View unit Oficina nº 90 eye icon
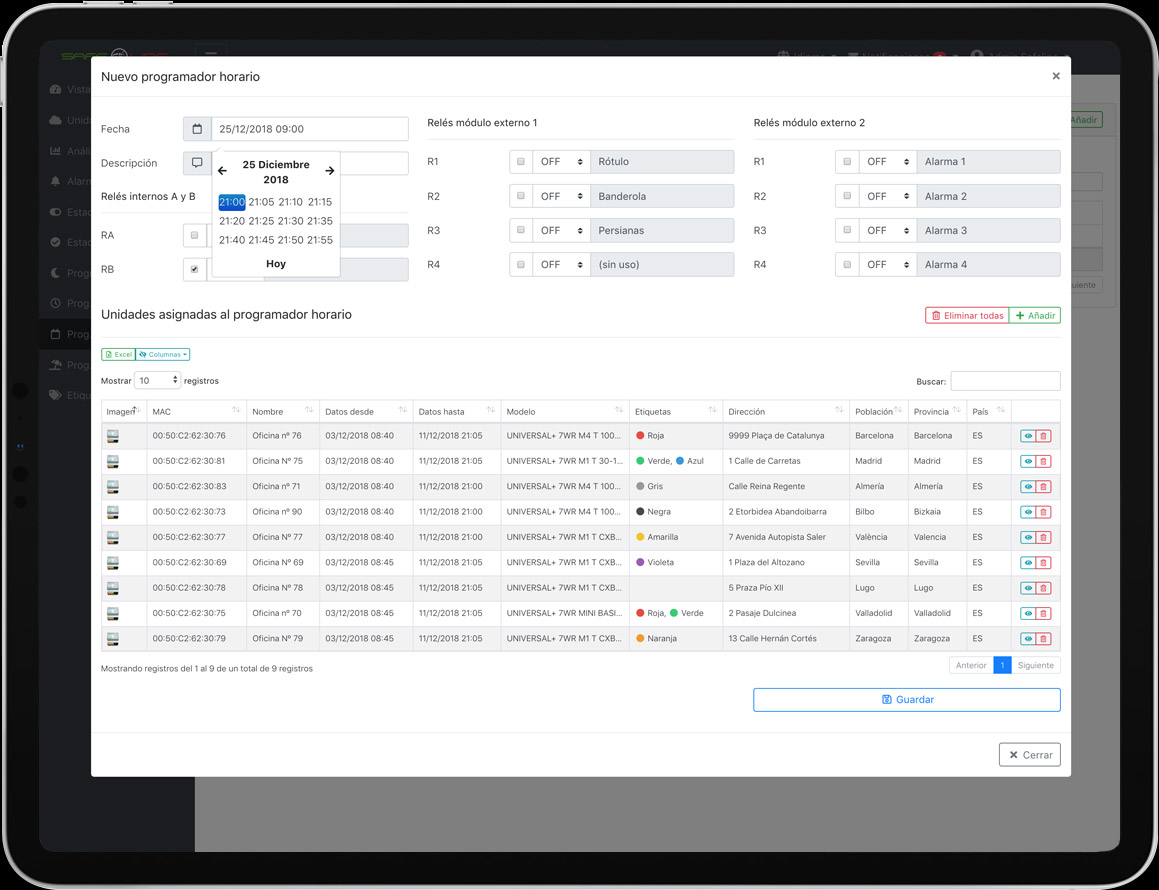 click(x=1027, y=512)
